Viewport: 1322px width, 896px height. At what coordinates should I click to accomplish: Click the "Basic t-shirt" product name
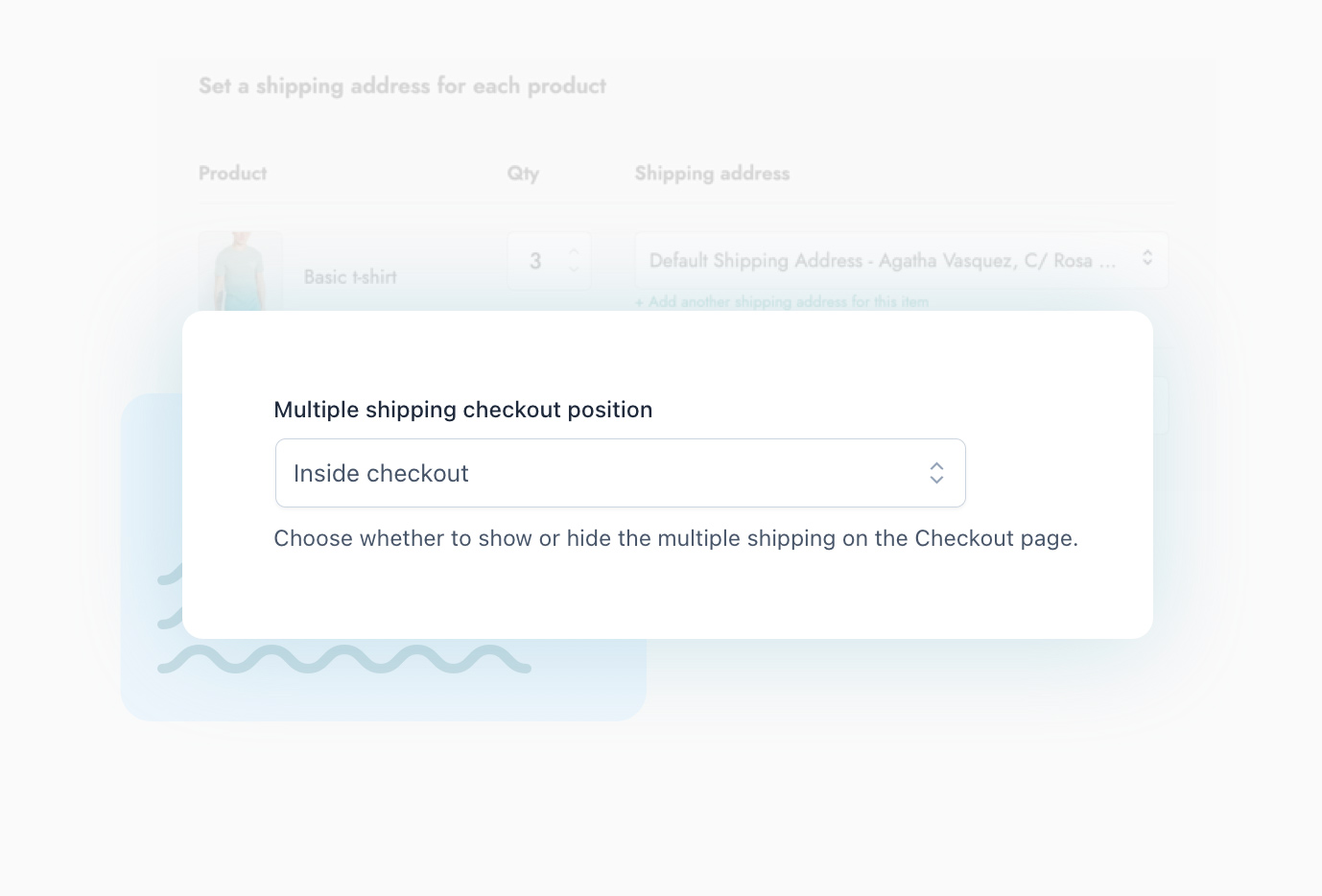(349, 277)
